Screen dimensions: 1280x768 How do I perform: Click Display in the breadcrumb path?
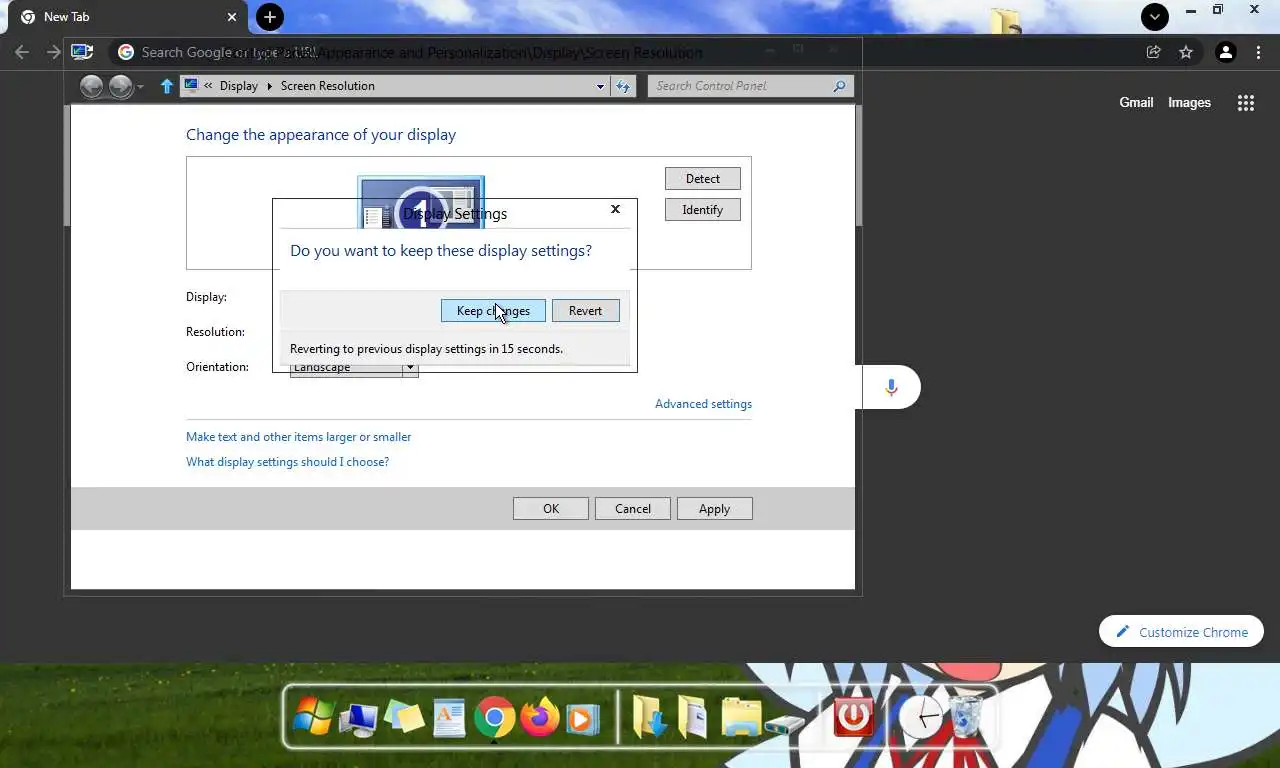point(238,86)
